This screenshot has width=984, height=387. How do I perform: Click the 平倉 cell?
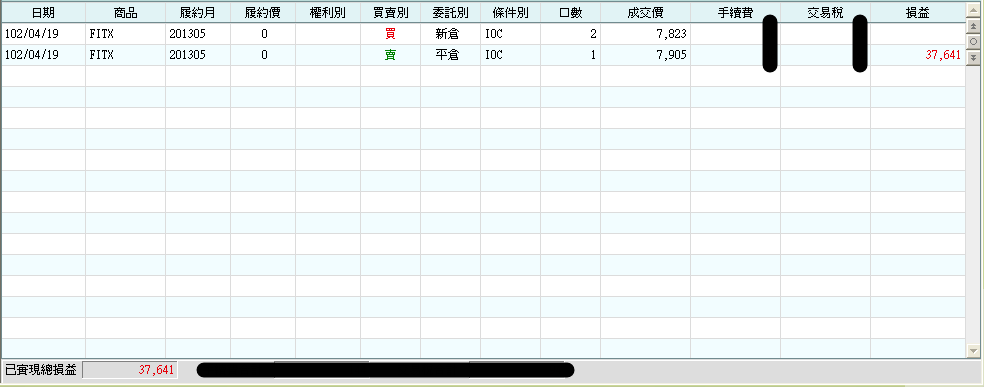[450, 55]
